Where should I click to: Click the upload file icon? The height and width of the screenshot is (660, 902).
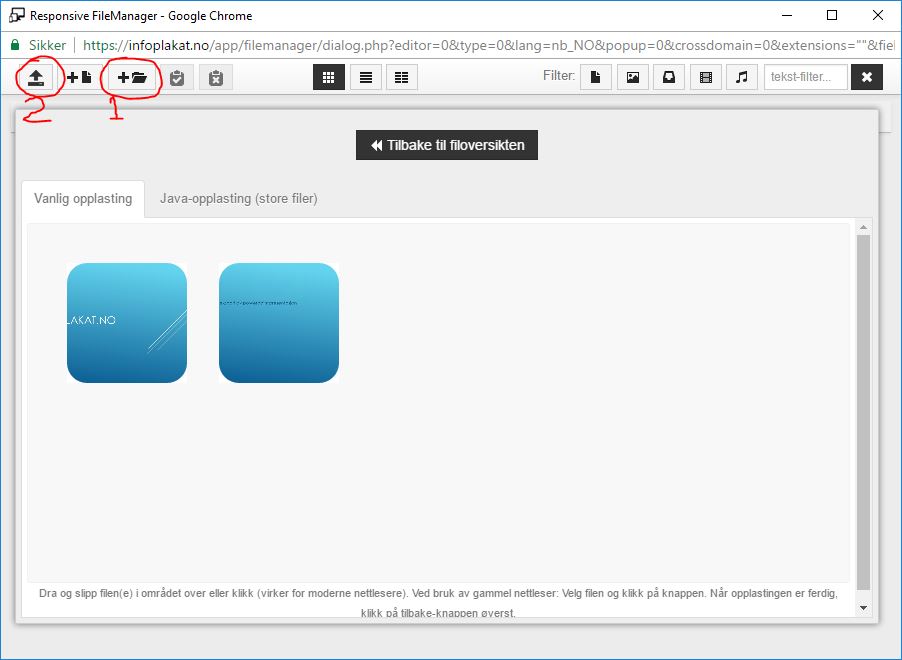35,77
